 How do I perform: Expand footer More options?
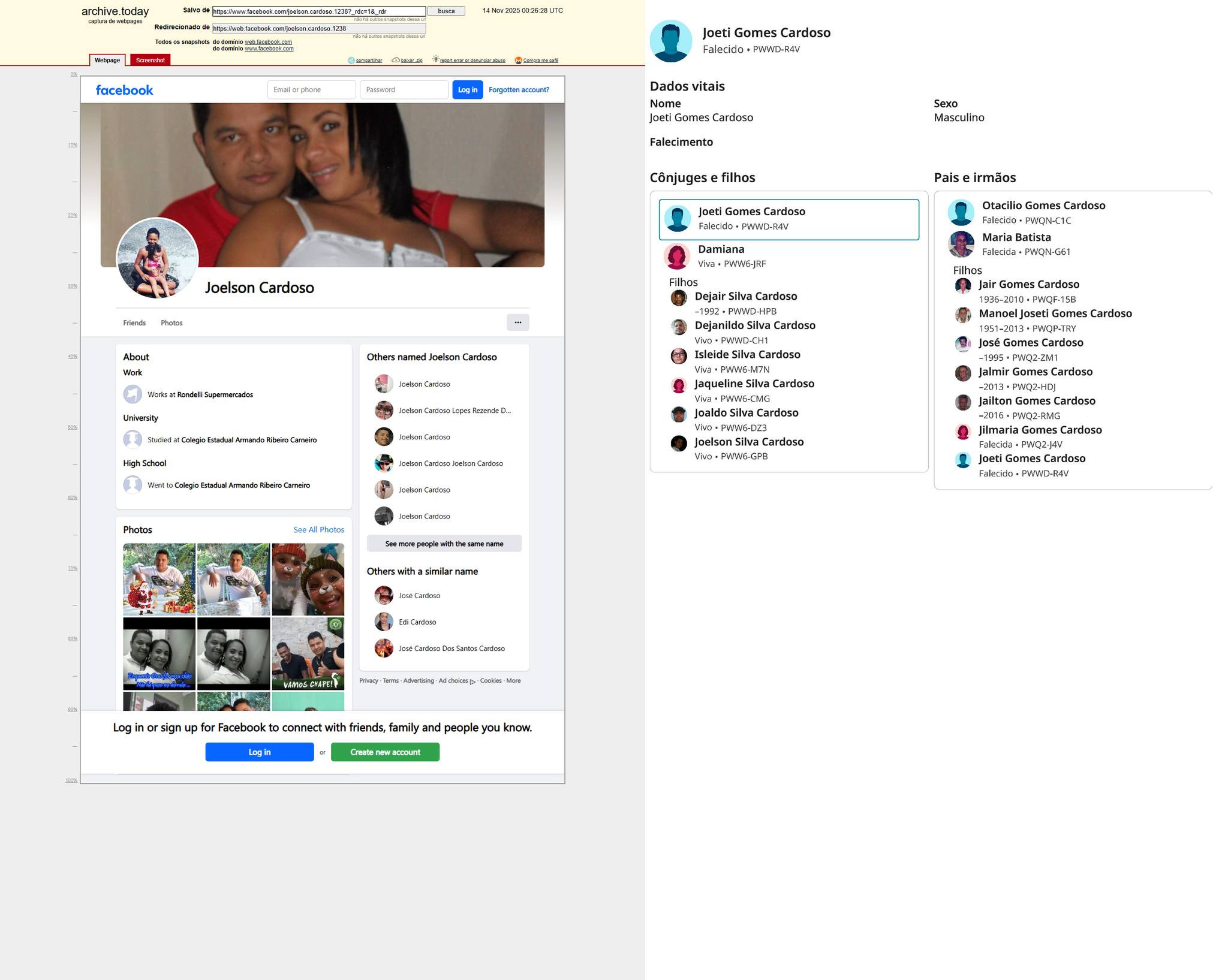coord(513,681)
